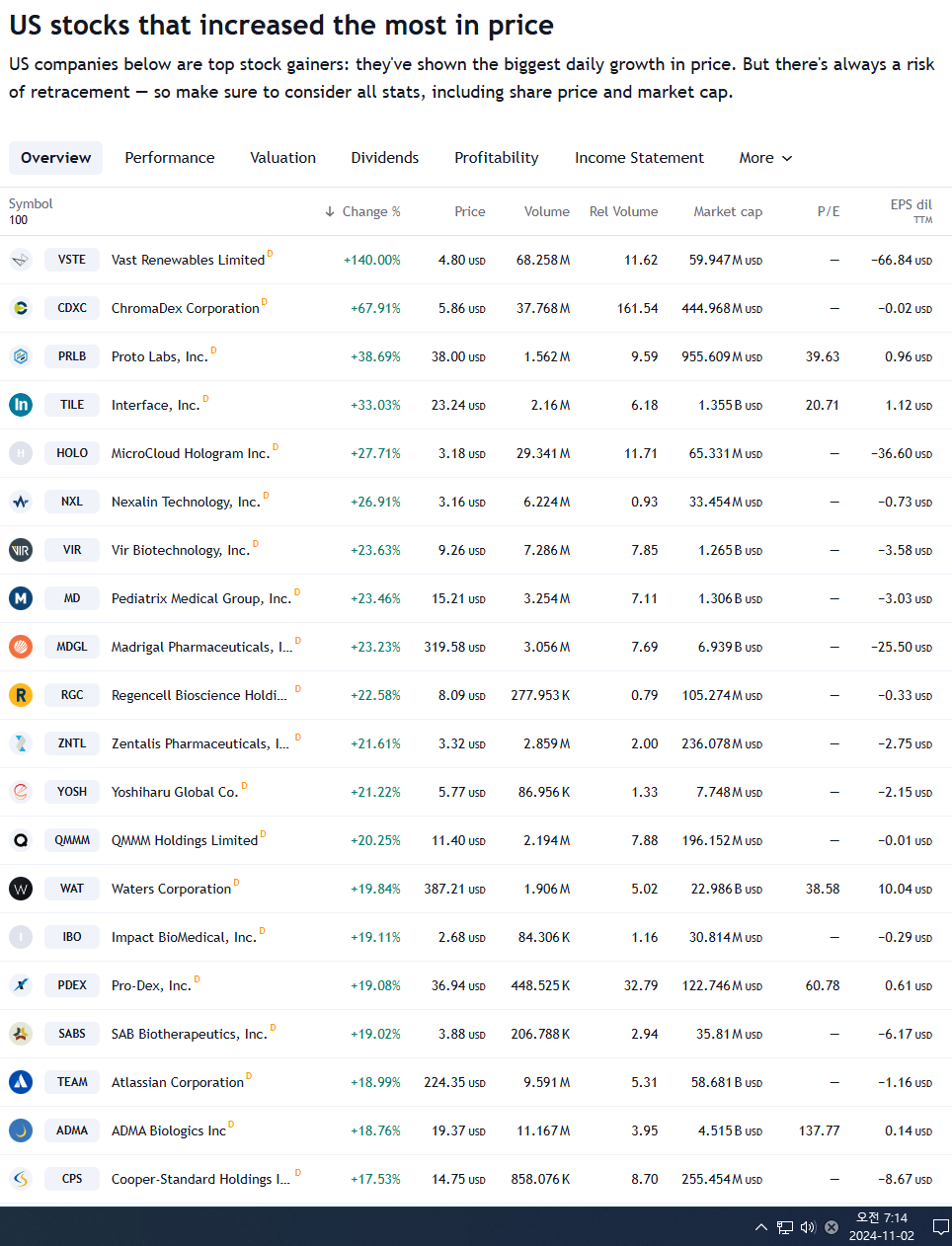Click the SAB Biotherapeutics logo icon
The image size is (952, 1246).
click(x=21, y=1034)
